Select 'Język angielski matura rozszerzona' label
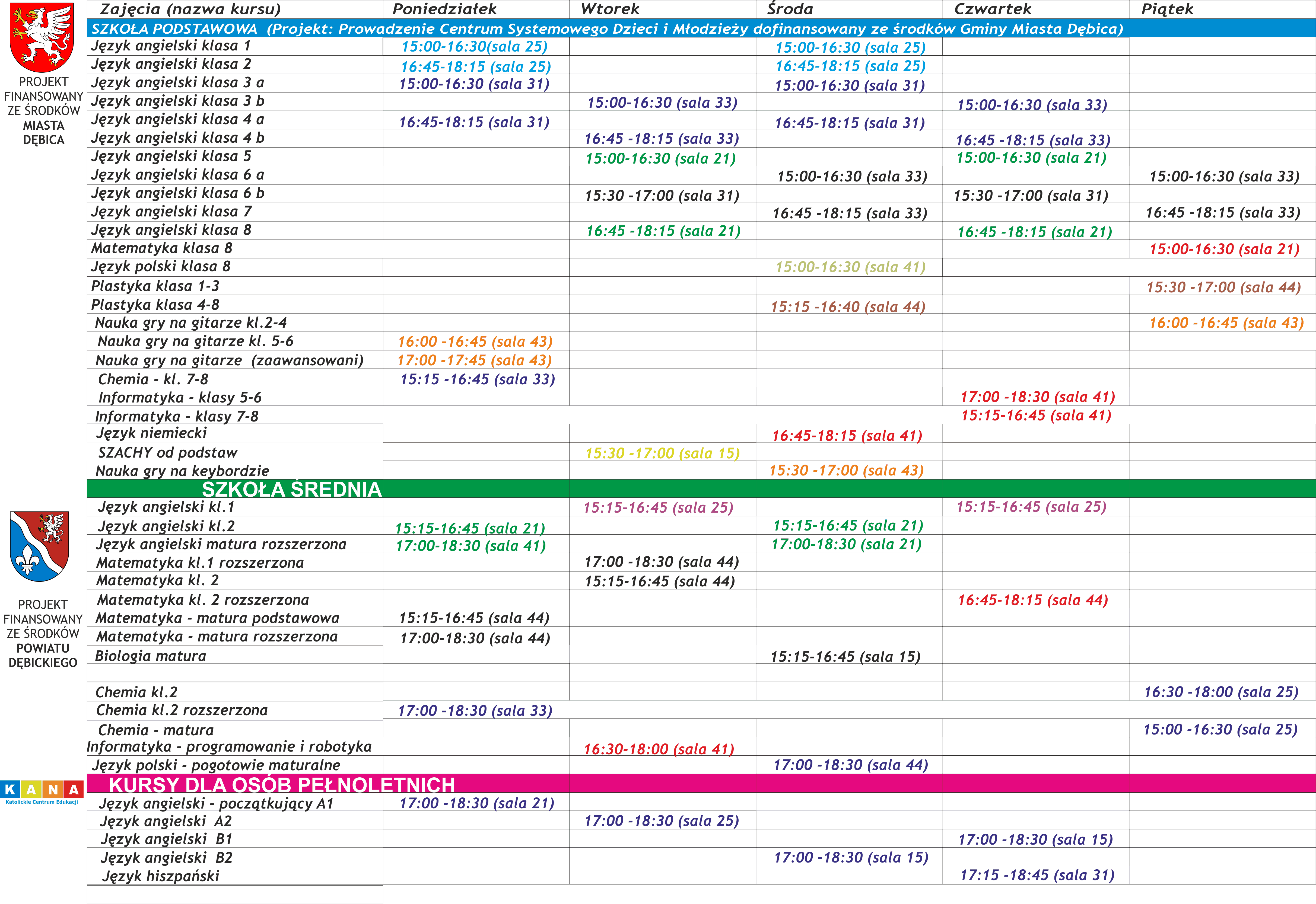 (x=221, y=545)
